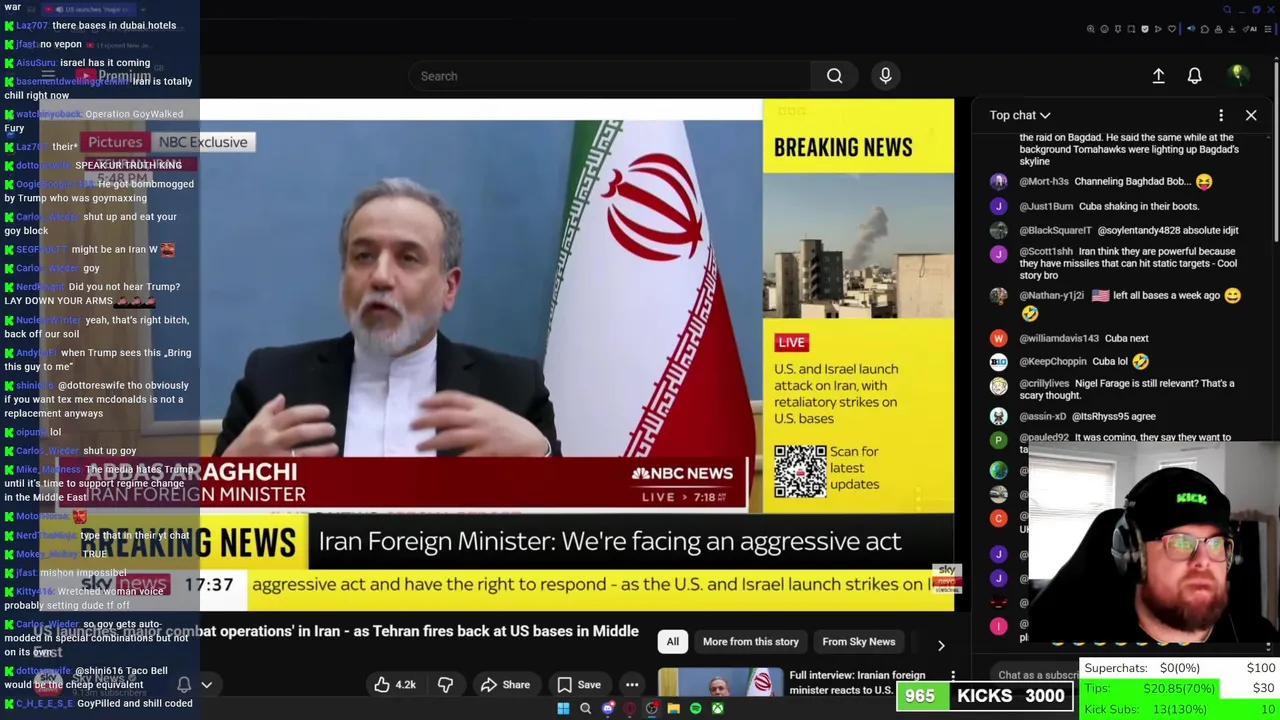
Task: Open the browser's main menu lines icon
Action: 1268,29
